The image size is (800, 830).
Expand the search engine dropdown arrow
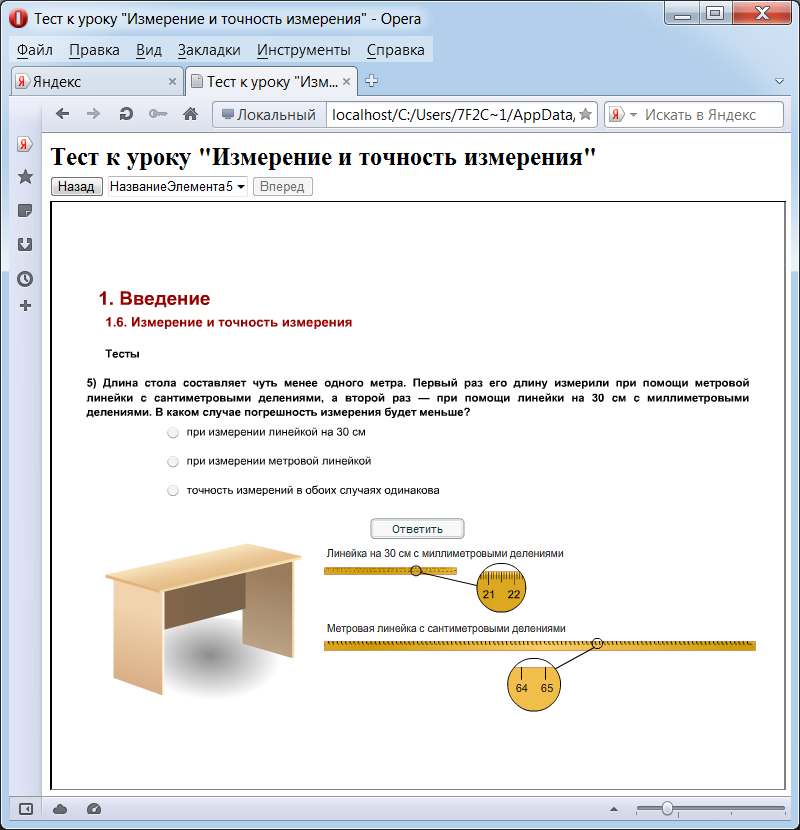point(633,114)
